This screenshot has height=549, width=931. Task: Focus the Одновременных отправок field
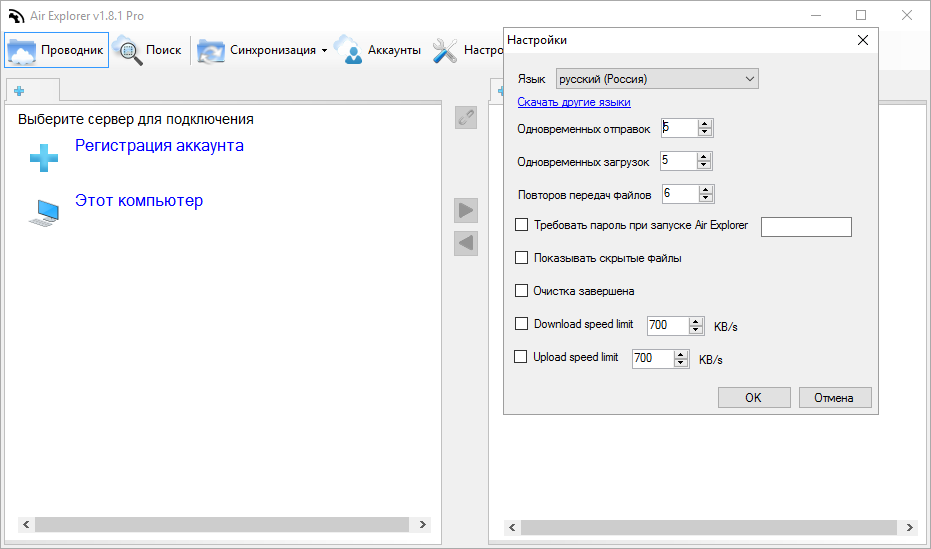point(679,128)
